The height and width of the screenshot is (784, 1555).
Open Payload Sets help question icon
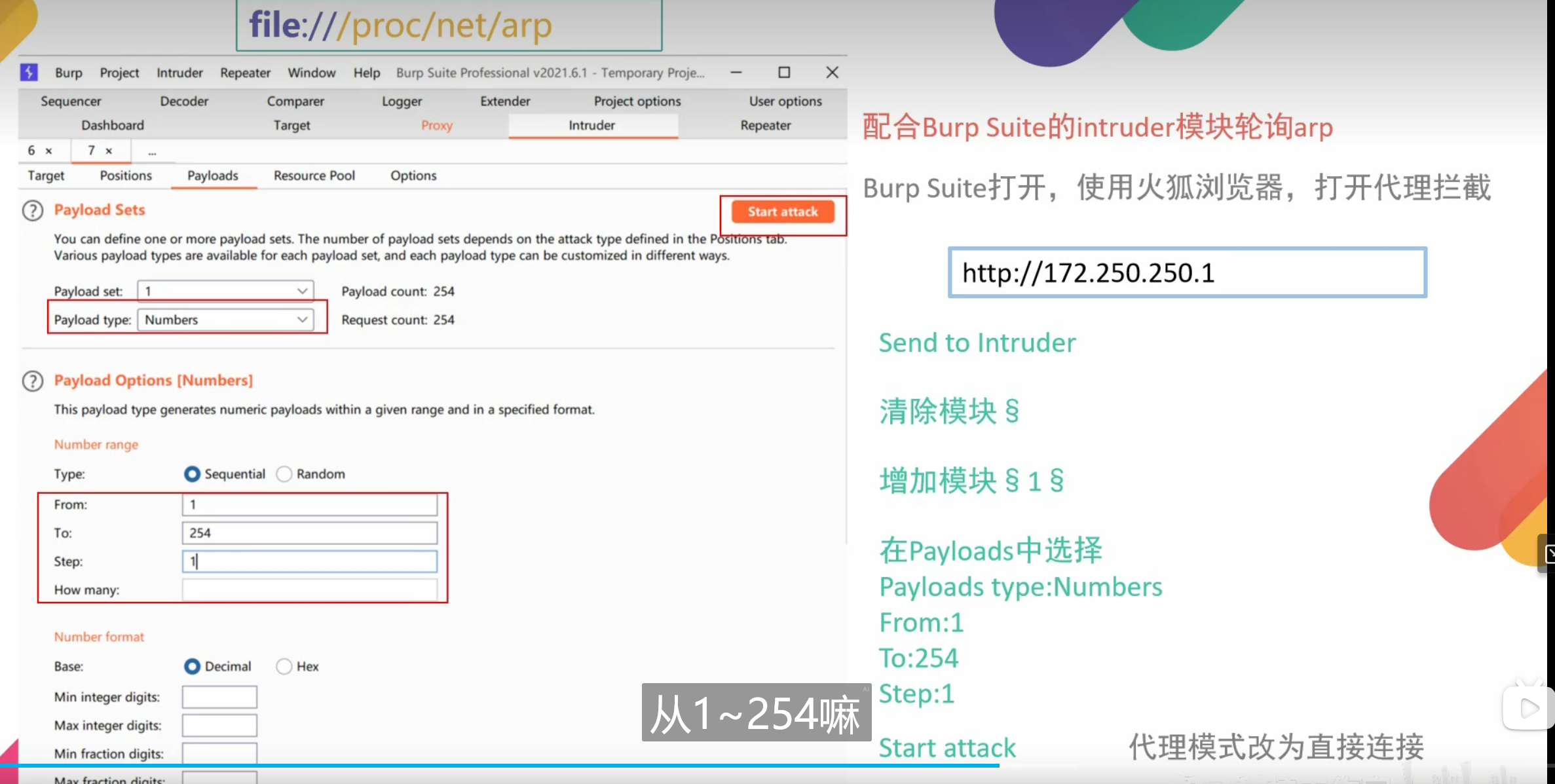(33, 211)
